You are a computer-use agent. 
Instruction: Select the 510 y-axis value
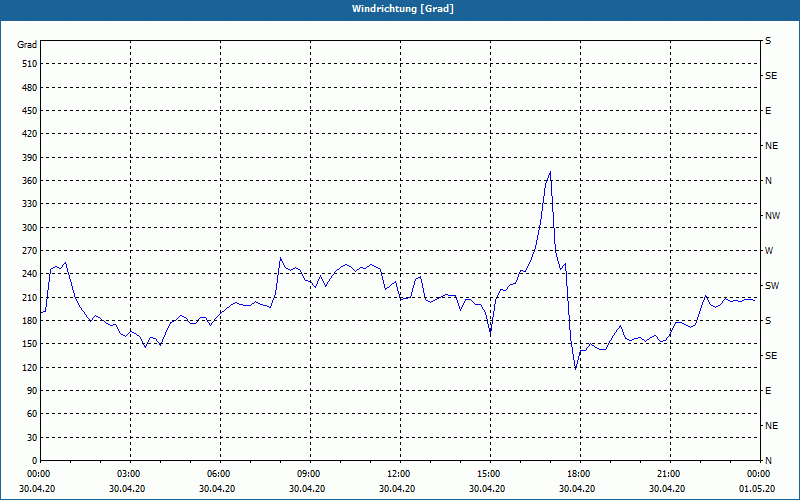tap(30, 64)
